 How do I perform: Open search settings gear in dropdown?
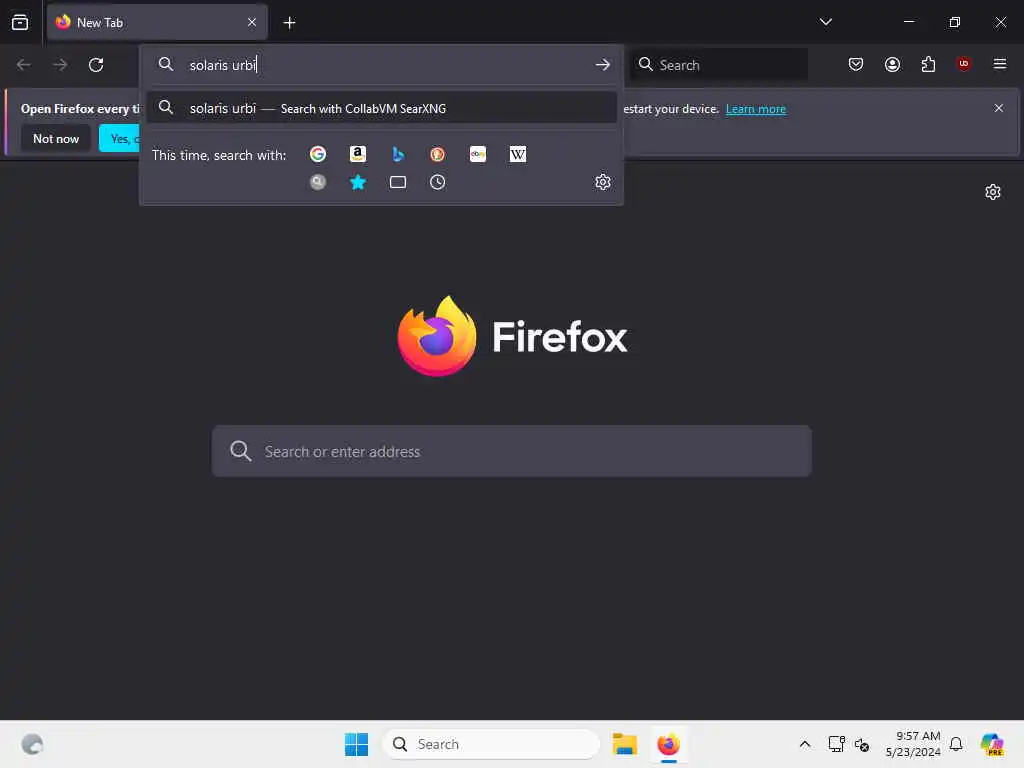603,182
